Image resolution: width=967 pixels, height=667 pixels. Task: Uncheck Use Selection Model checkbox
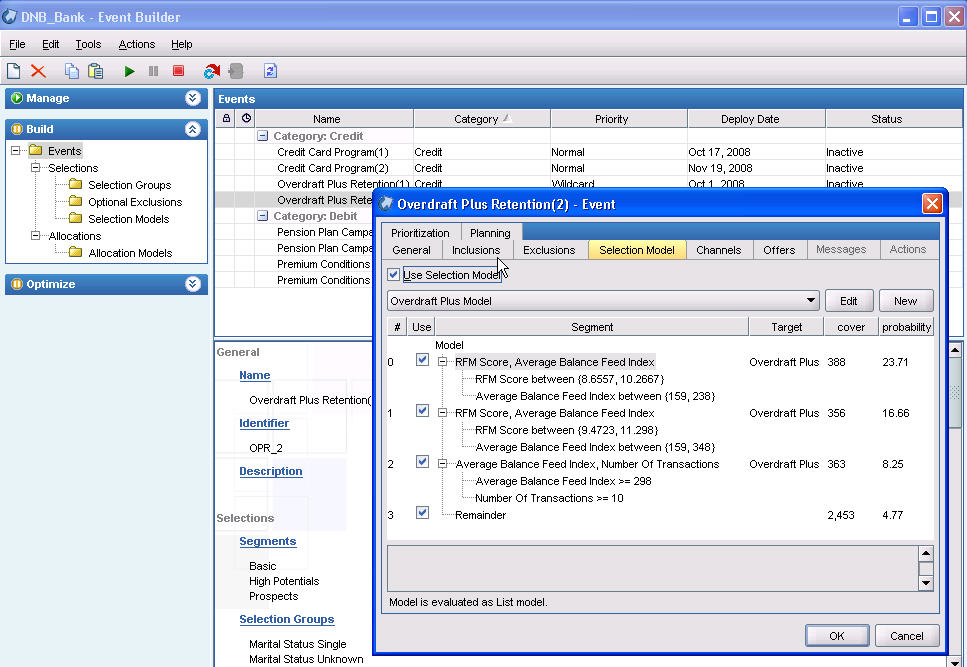393,275
